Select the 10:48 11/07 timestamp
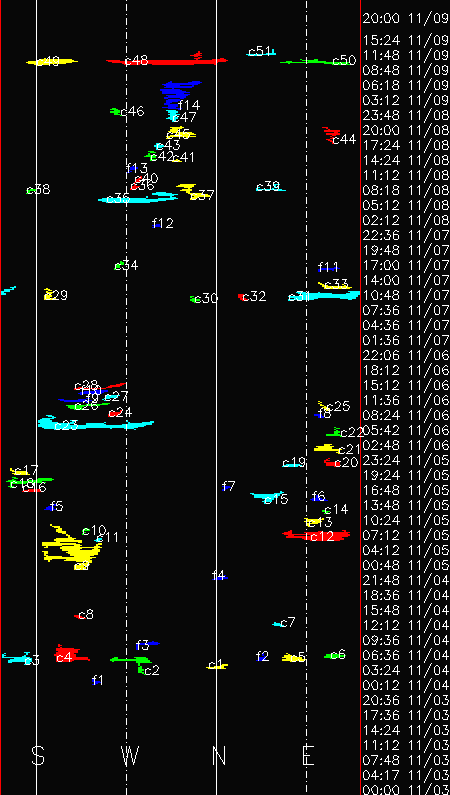 point(405,295)
